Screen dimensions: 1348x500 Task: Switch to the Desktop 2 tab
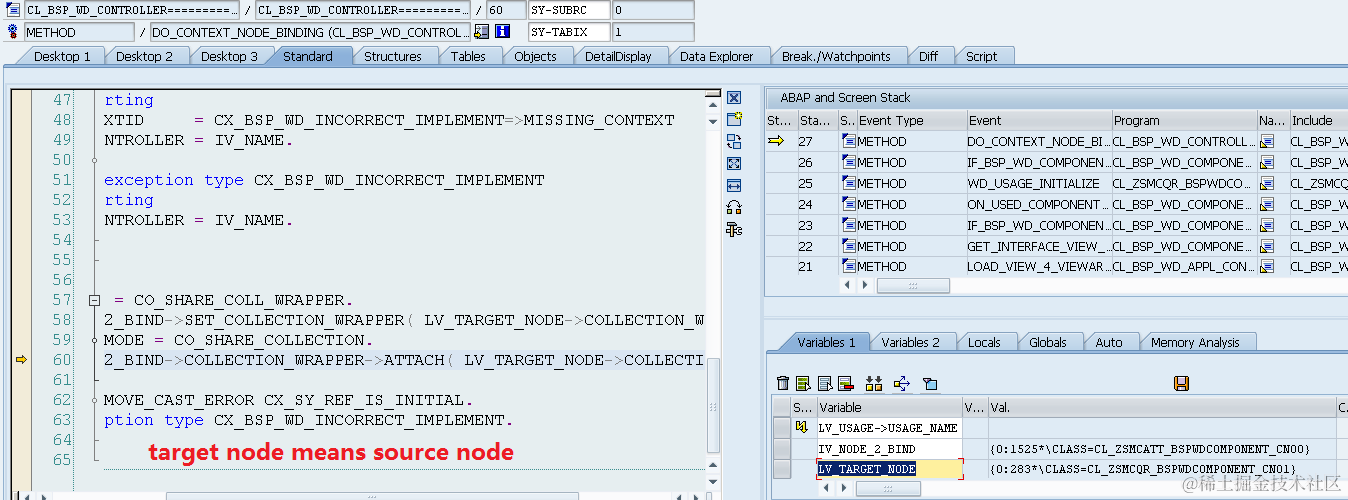[144, 56]
